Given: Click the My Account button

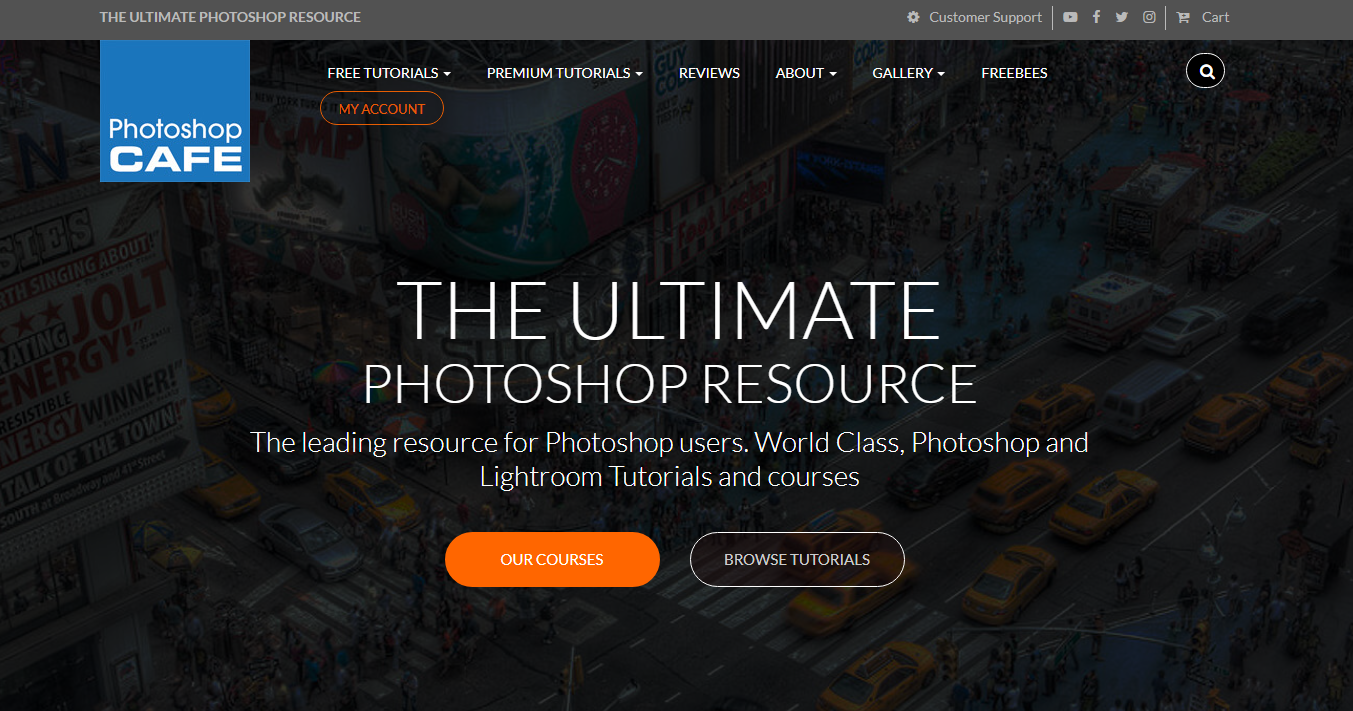Looking at the screenshot, I should (x=382, y=108).
